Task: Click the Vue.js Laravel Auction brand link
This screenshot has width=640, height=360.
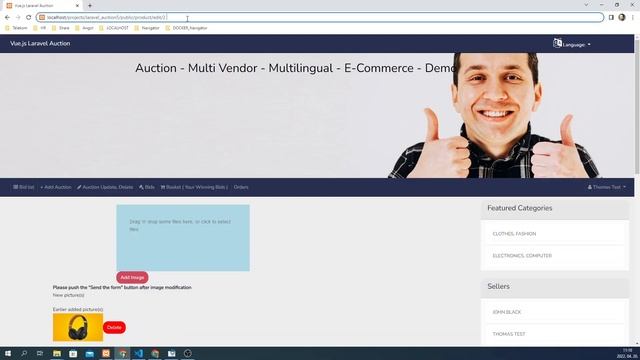Action: [40, 44]
